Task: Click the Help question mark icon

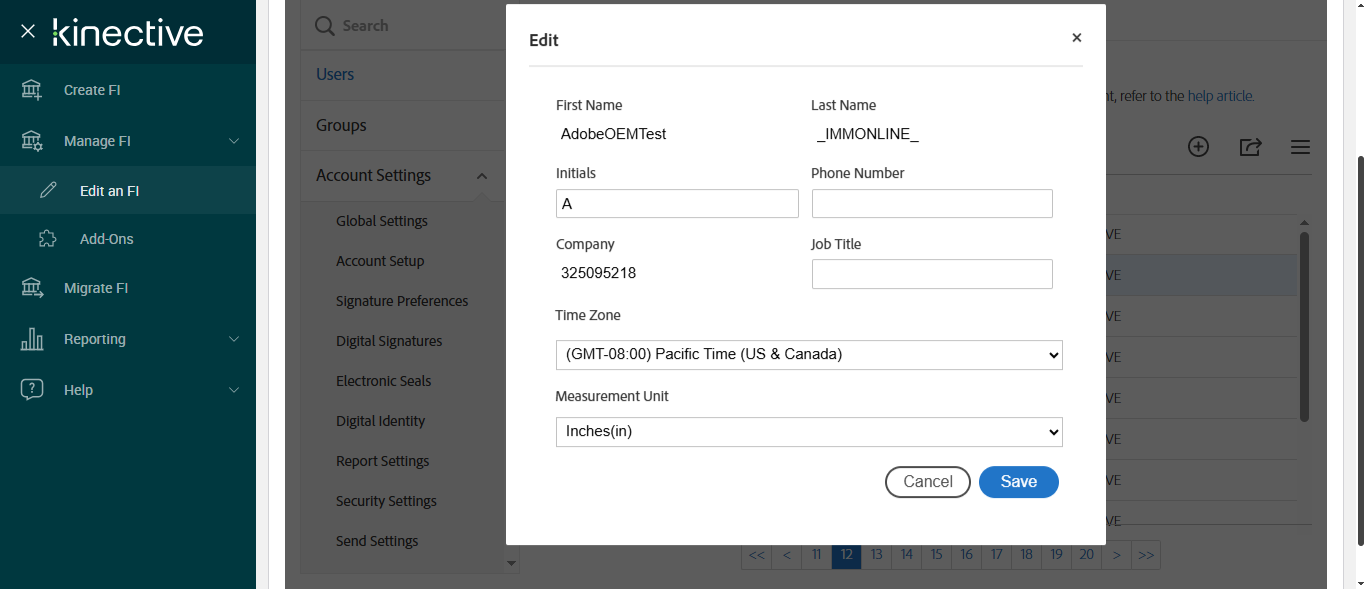Action: click(32, 390)
